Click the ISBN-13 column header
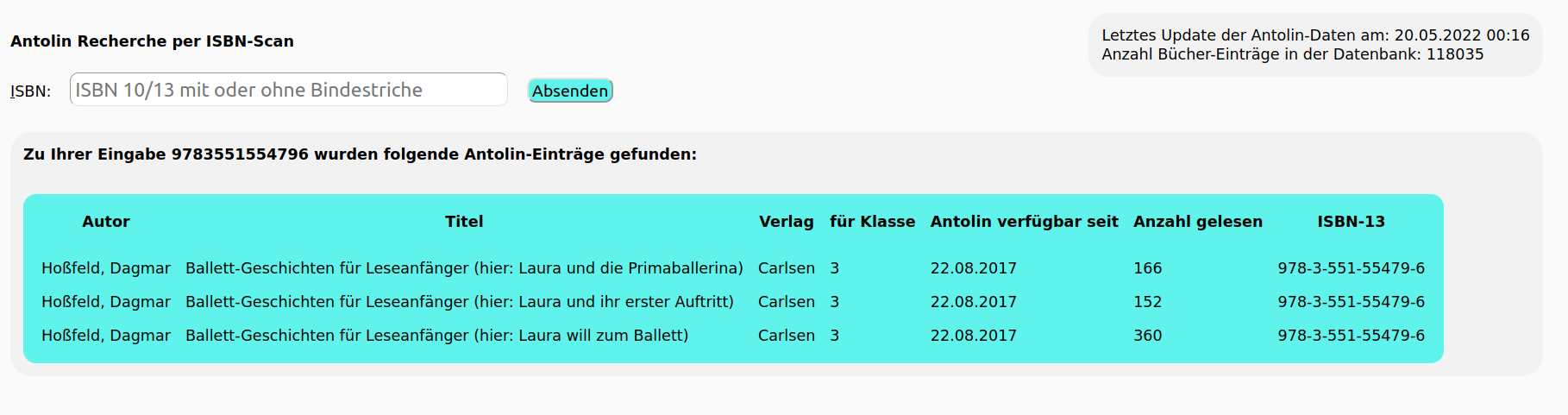This screenshot has width=1568, height=415. click(x=1351, y=222)
